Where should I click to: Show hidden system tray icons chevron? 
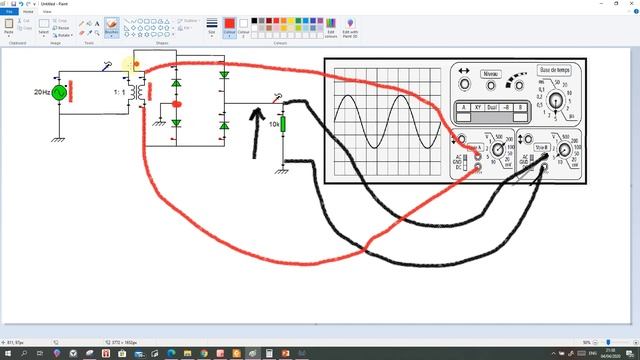click(x=553, y=353)
